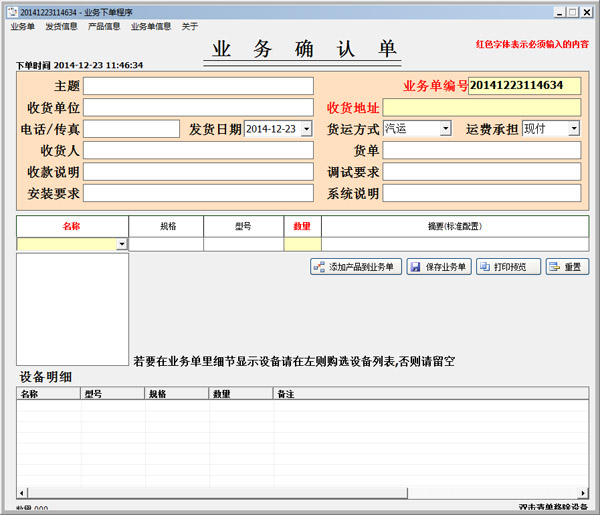The height and width of the screenshot is (515, 600).
Task: Click 设备明细 table 数量 column header
Action: click(x=241, y=394)
